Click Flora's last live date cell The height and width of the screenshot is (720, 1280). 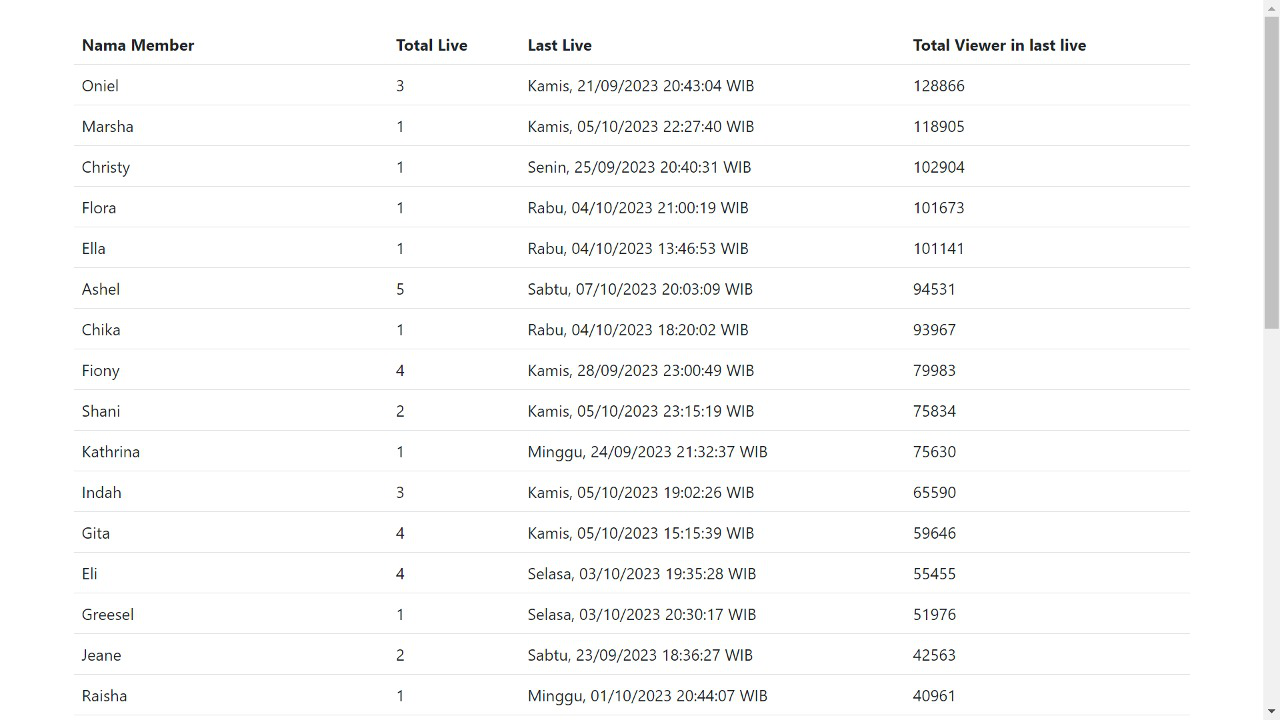coord(638,208)
